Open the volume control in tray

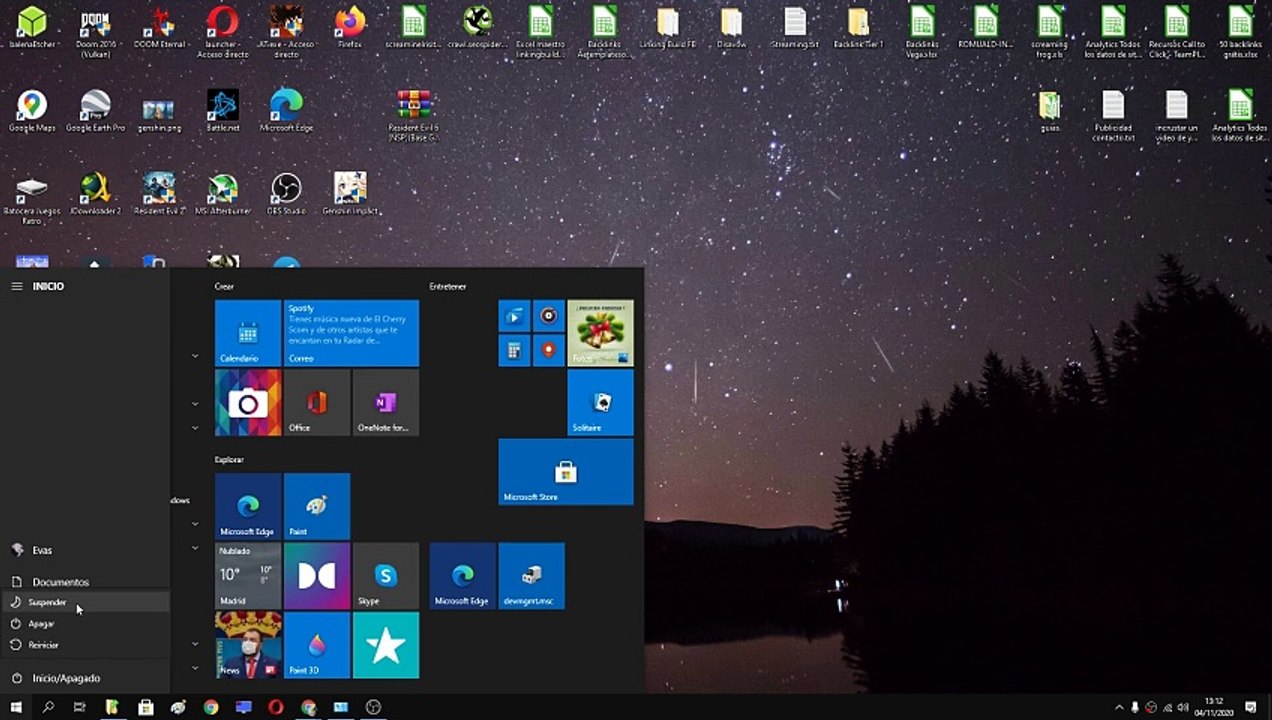1183,707
